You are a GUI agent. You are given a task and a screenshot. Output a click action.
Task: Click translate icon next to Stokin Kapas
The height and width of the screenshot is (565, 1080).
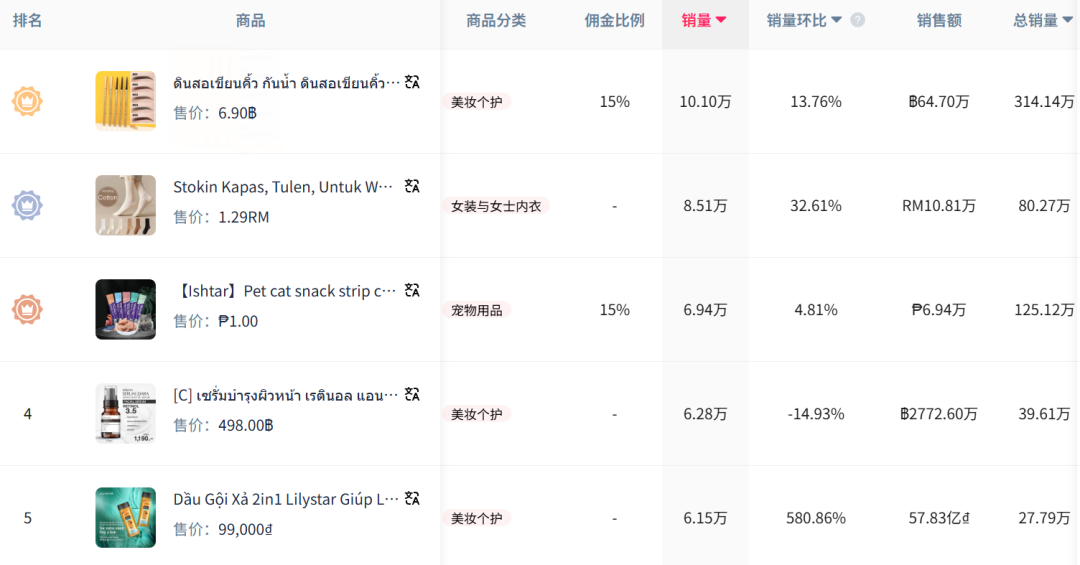(412, 186)
